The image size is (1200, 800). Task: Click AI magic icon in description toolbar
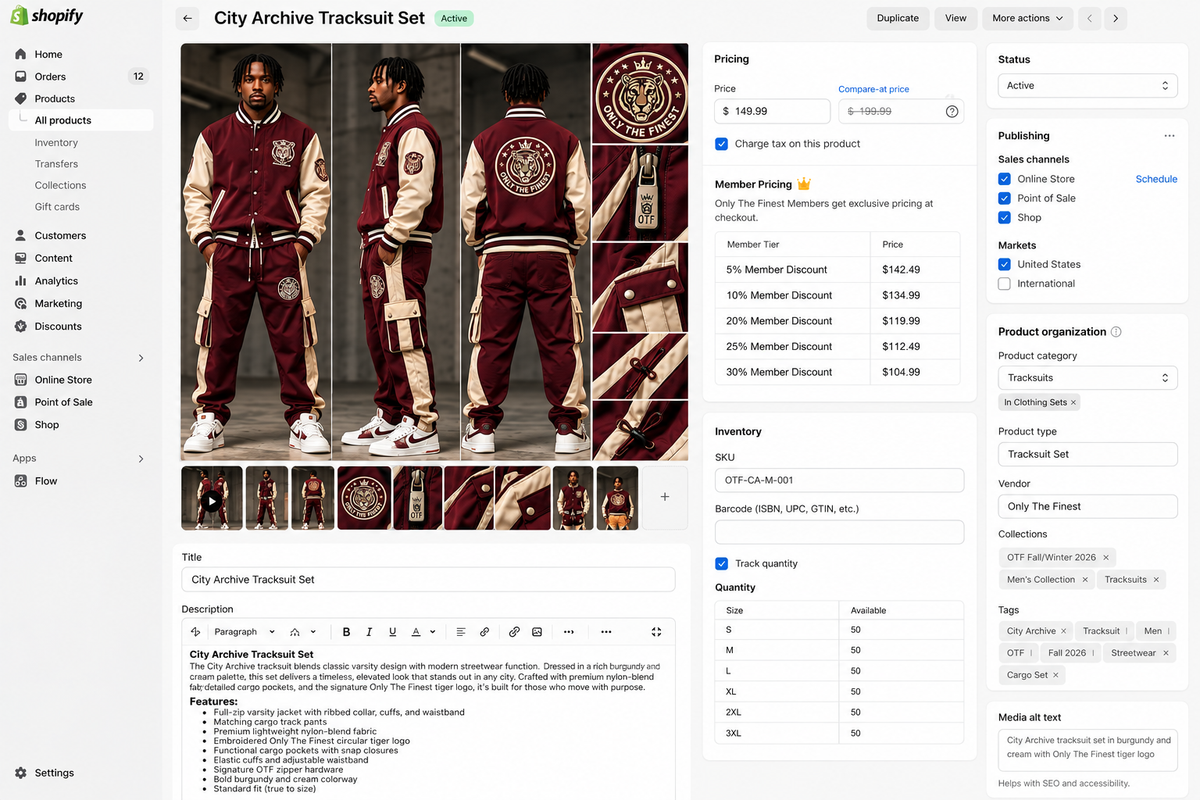(x=195, y=632)
